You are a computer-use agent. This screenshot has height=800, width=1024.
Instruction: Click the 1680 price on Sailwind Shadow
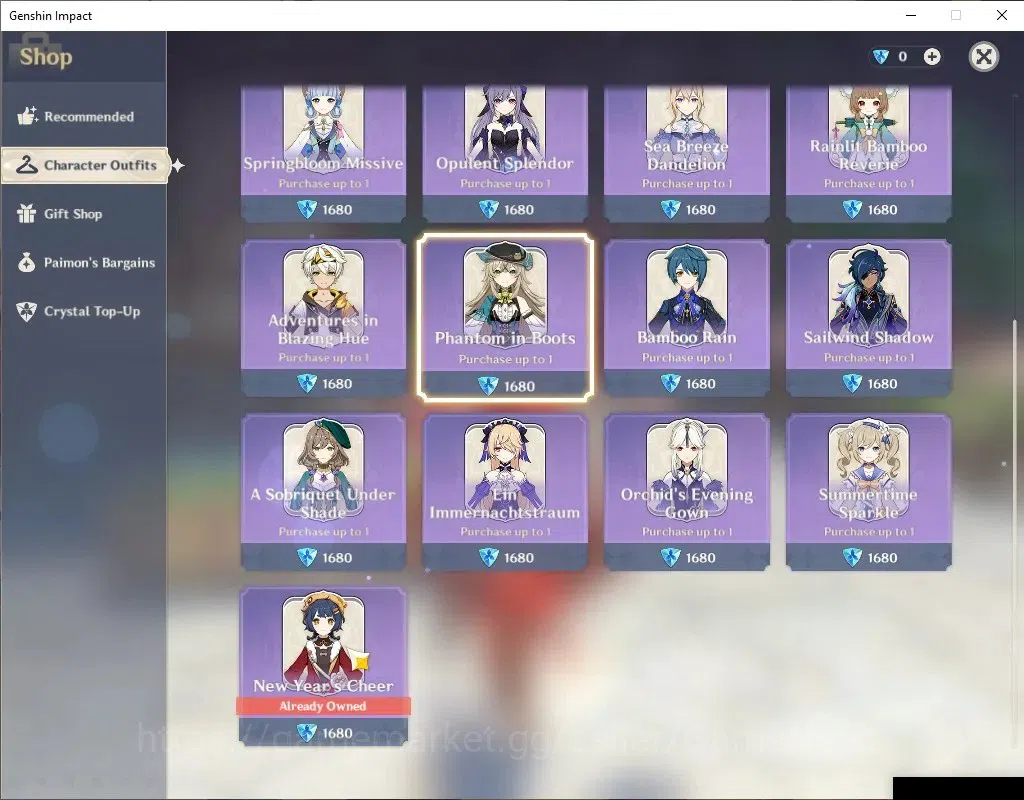click(x=882, y=383)
